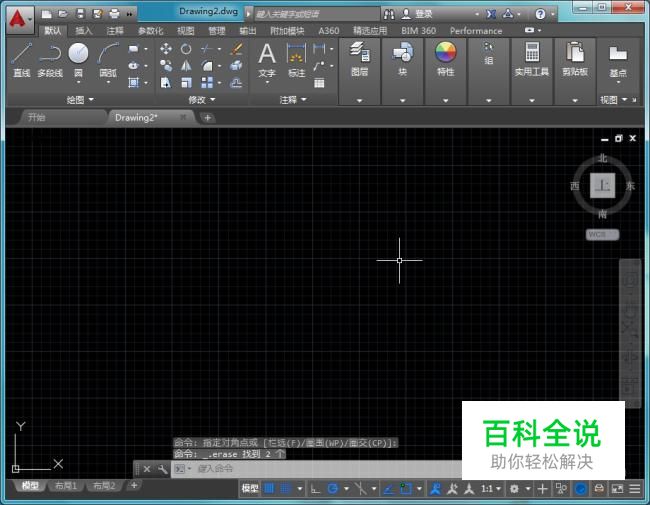The image size is (650, 505).
Task: Choose the Circle (圆) tool icon
Action: [x=78, y=54]
